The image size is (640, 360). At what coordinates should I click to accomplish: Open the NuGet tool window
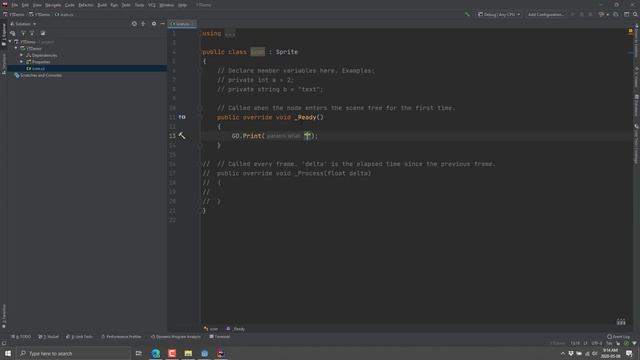pyautogui.click(x=48, y=337)
